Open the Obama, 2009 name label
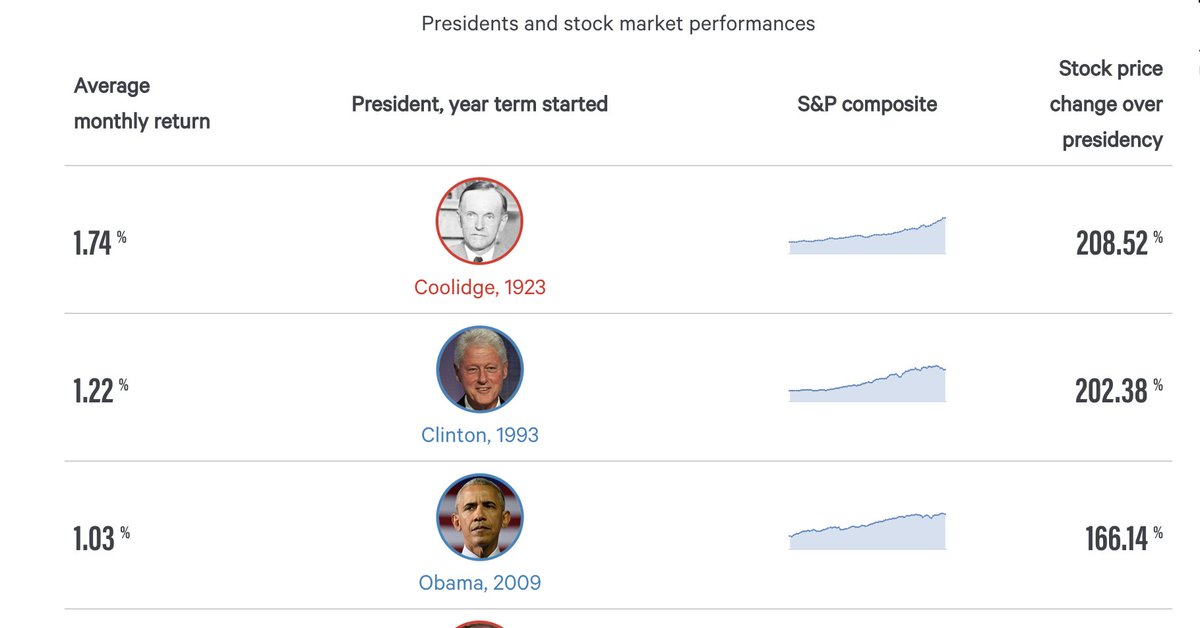1200x628 pixels. pos(480,582)
